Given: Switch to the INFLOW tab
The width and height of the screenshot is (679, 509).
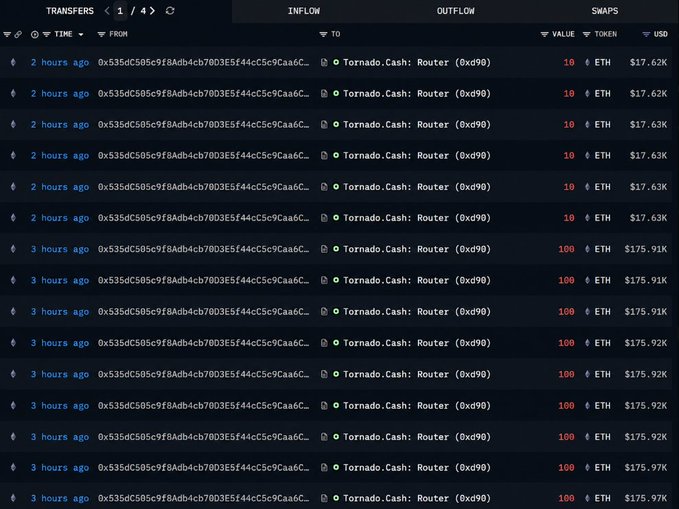Looking at the screenshot, I should click(304, 11).
